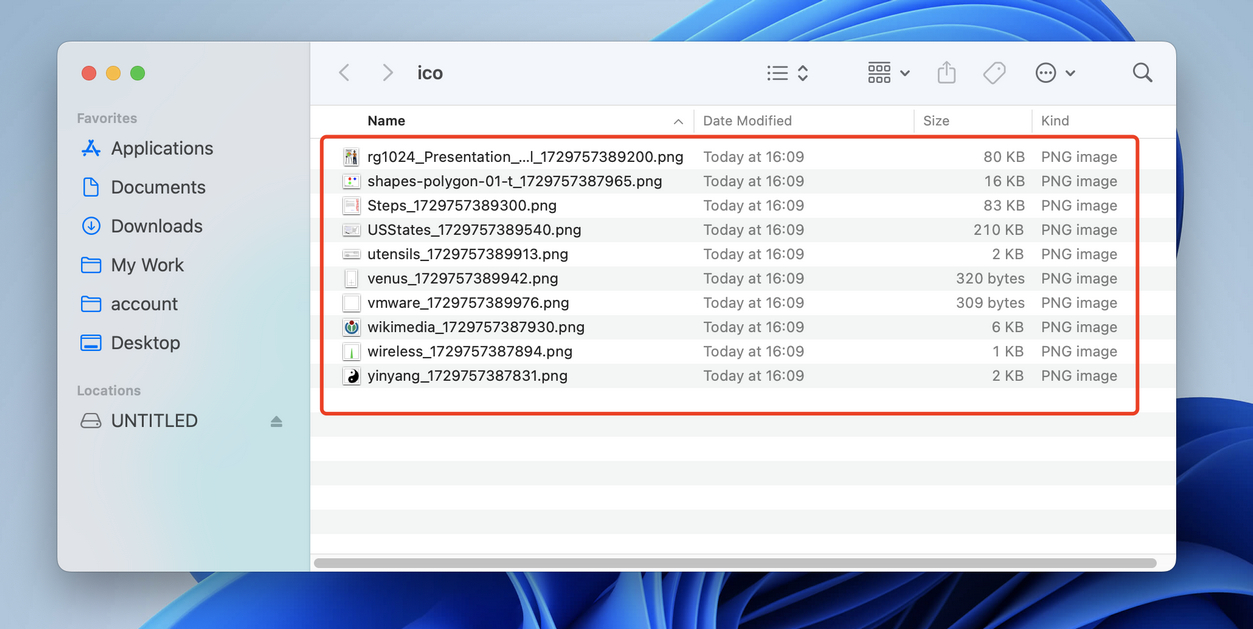Open Applications from the sidebar
Viewport: 1253px width, 629px height.
pos(160,147)
